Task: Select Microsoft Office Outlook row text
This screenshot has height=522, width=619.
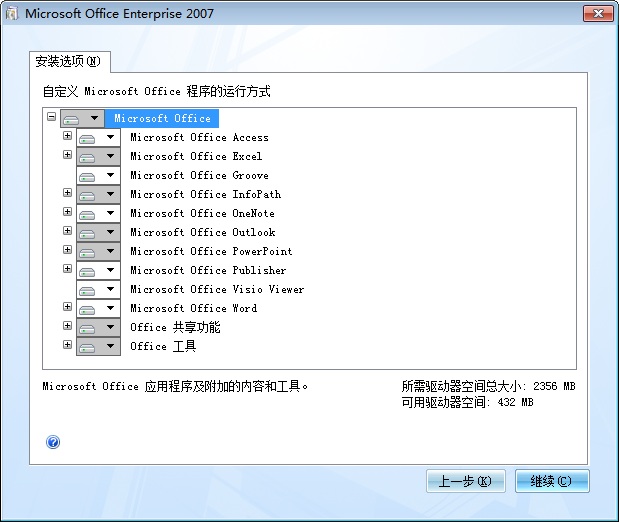Action: 203,232
